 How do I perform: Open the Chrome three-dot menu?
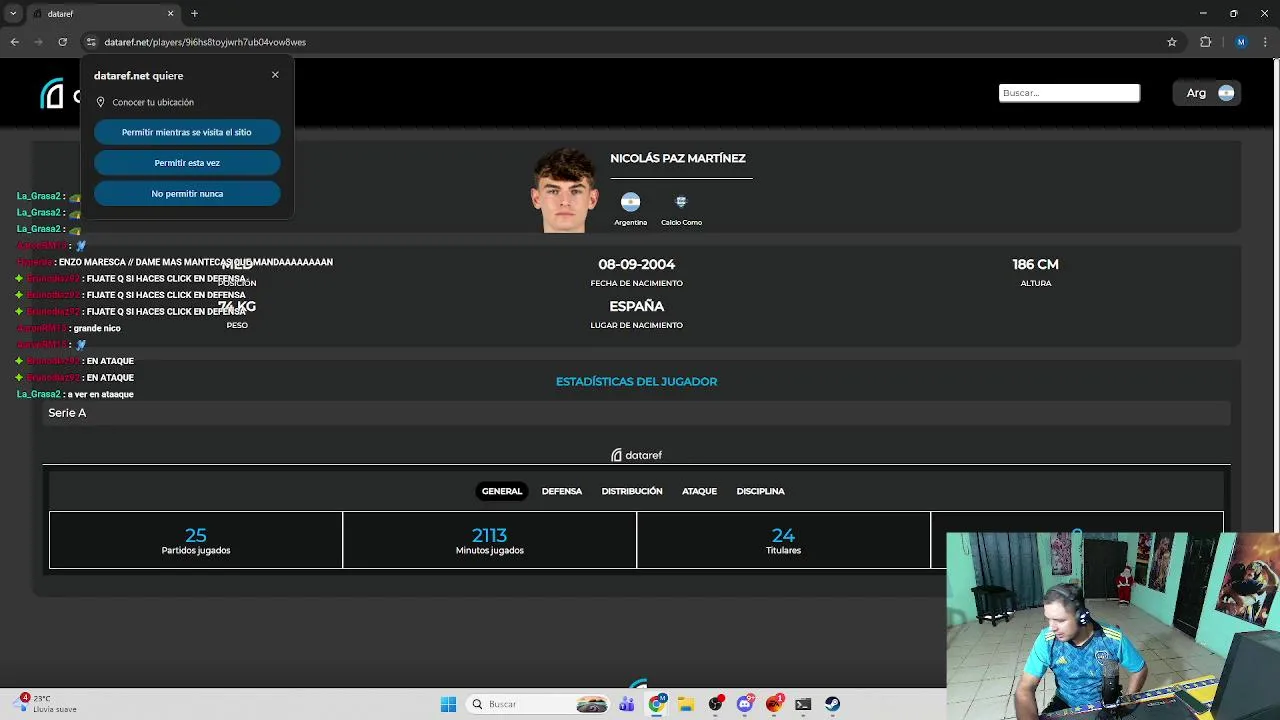tap(1265, 42)
